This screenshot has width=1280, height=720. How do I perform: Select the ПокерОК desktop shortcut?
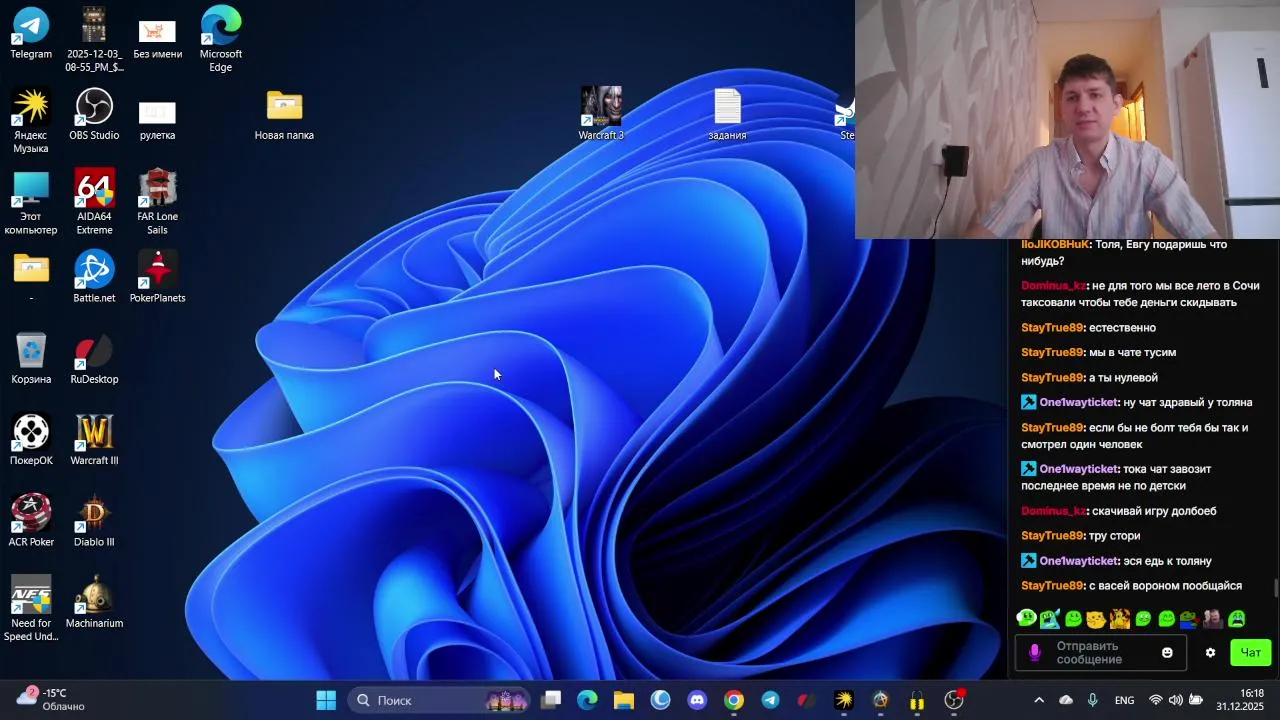[31, 440]
